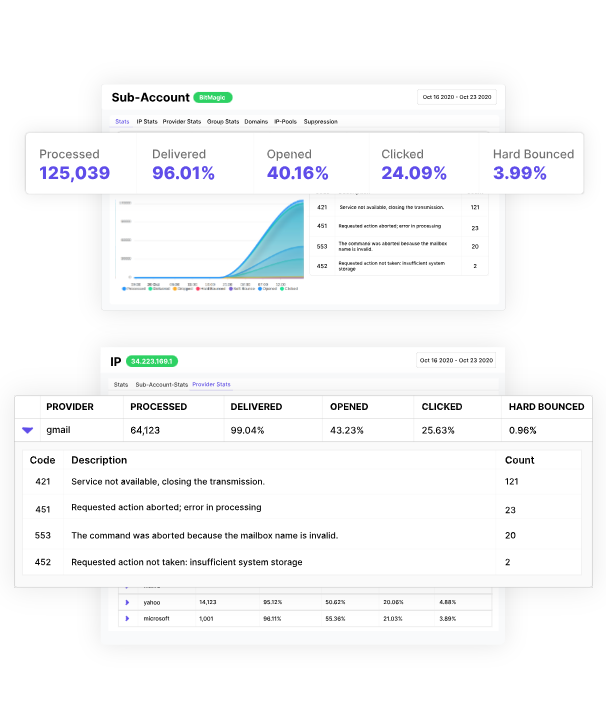The image size is (606, 707).
Task: Sort by the HARD BOUNCED column header
Action: pyautogui.click(x=546, y=407)
